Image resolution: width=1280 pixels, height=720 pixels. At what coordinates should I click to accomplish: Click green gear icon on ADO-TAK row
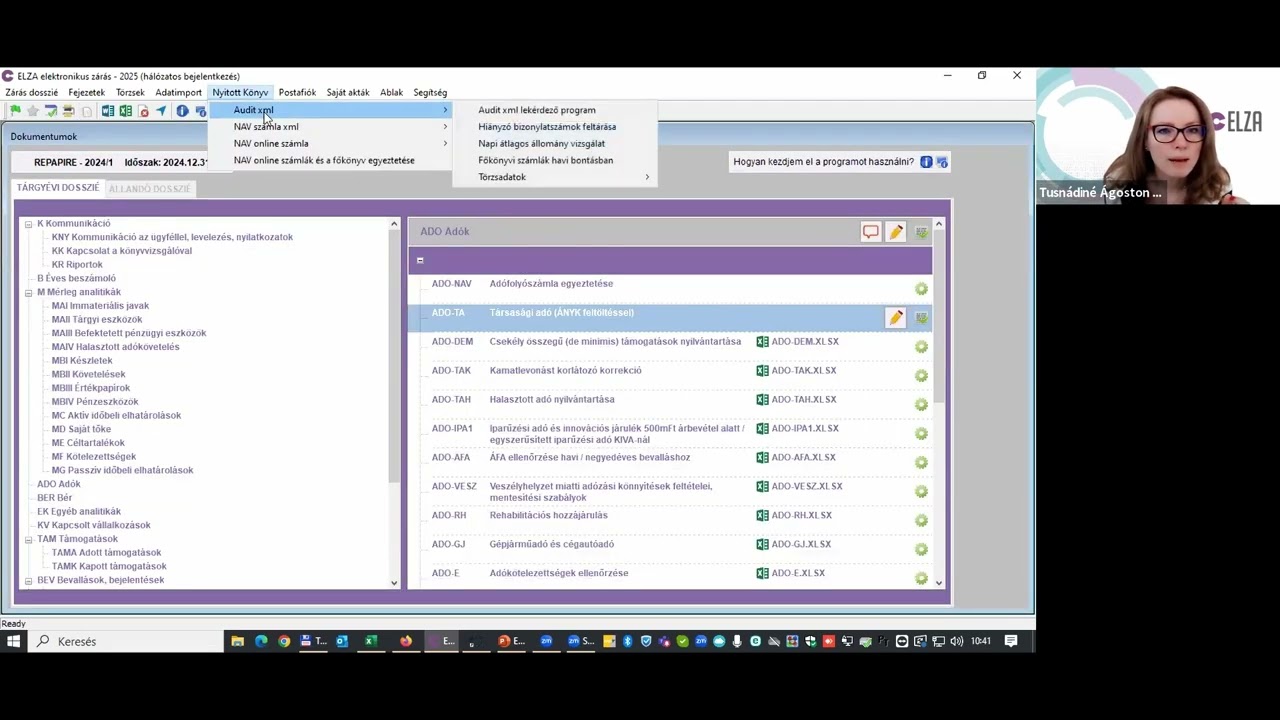tap(922, 376)
